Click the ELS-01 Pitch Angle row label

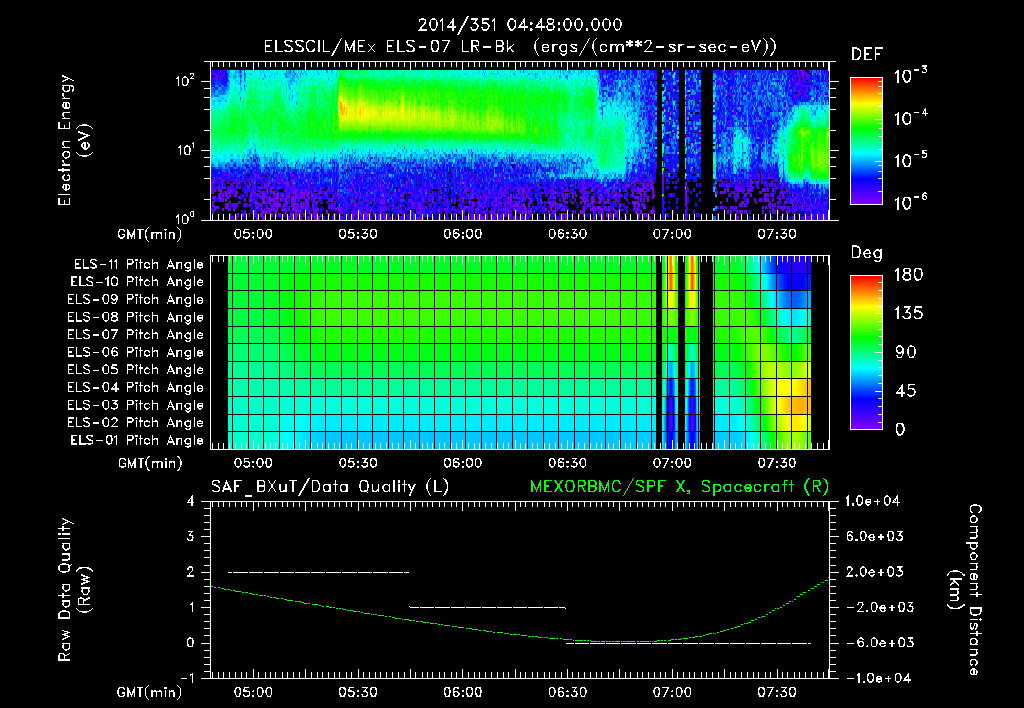point(137,441)
